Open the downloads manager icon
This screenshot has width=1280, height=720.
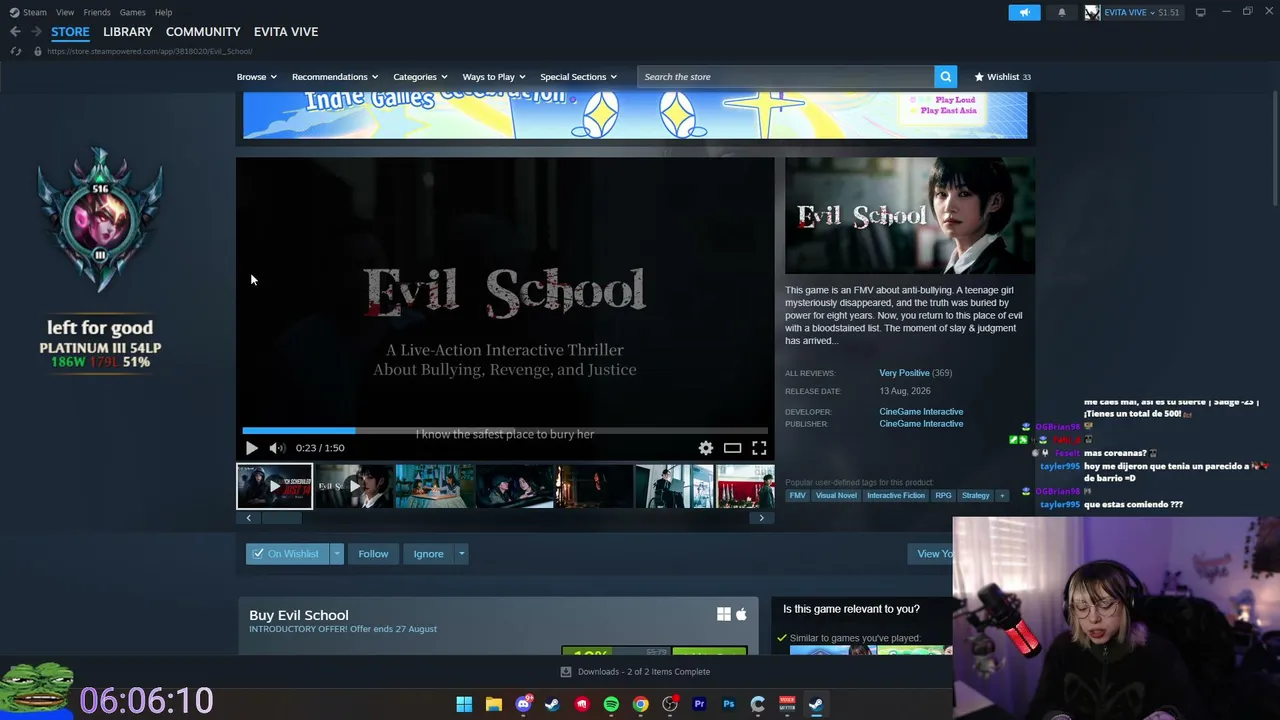coord(566,672)
